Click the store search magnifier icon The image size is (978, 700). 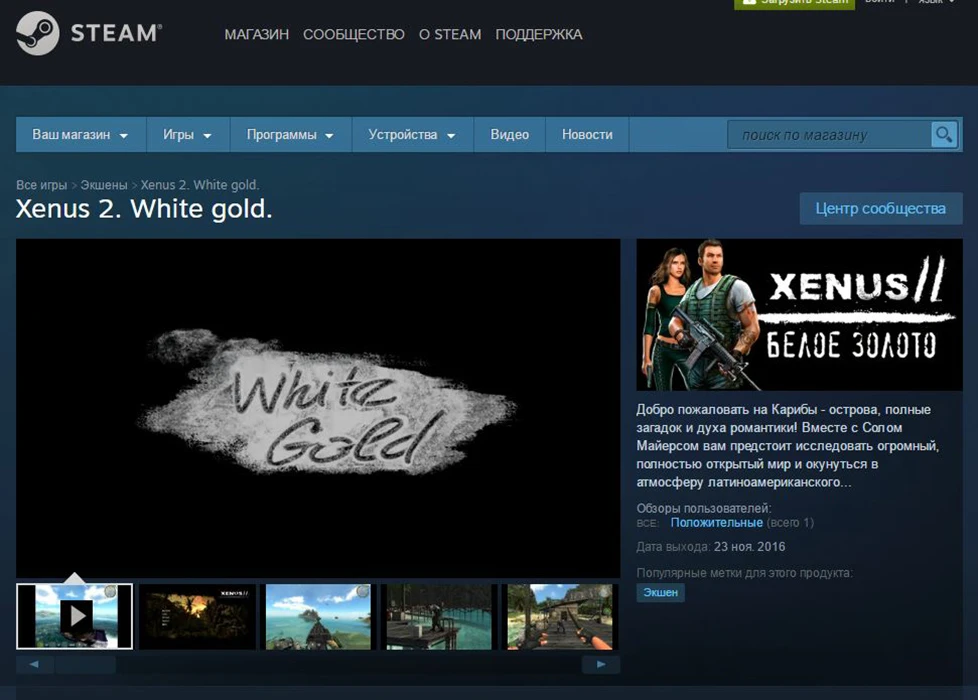click(944, 134)
